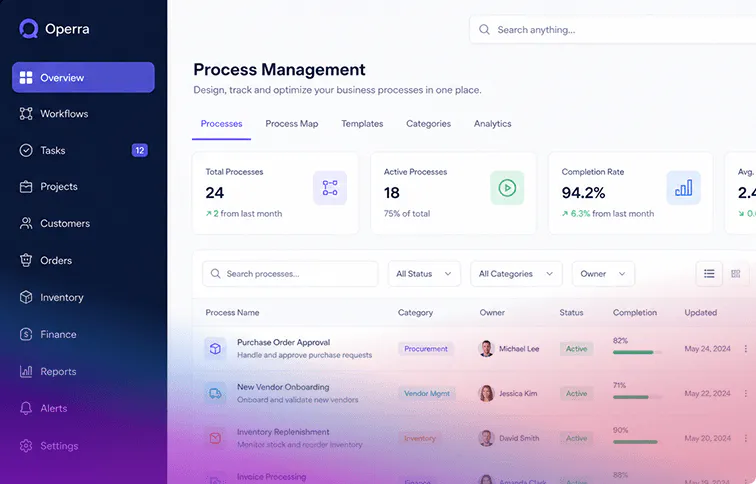The image size is (756, 484).
Task: Open Finance dollar icon
Action: [x=26, y=334]
